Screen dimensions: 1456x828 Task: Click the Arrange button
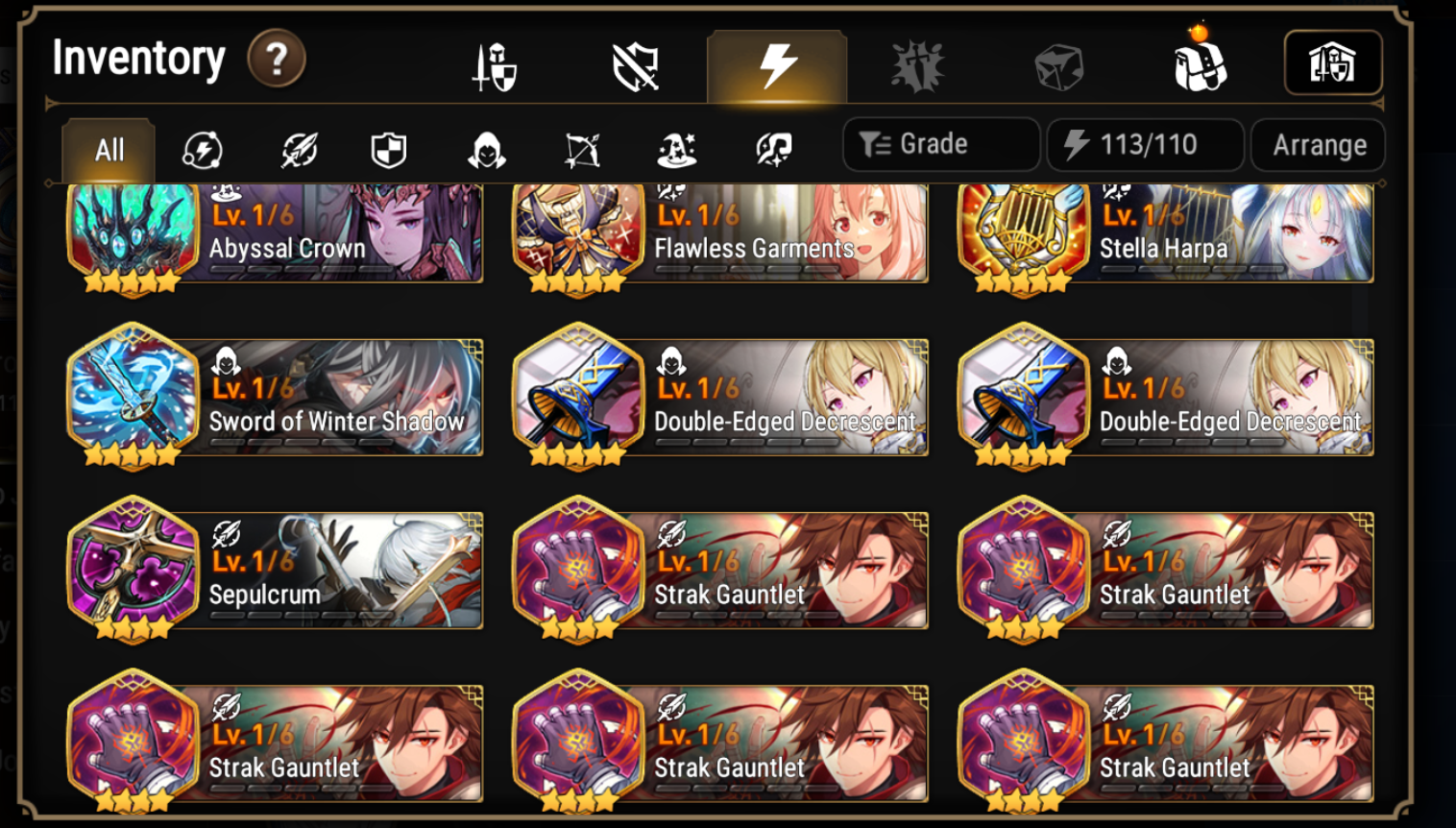[x=1319, y=144]
